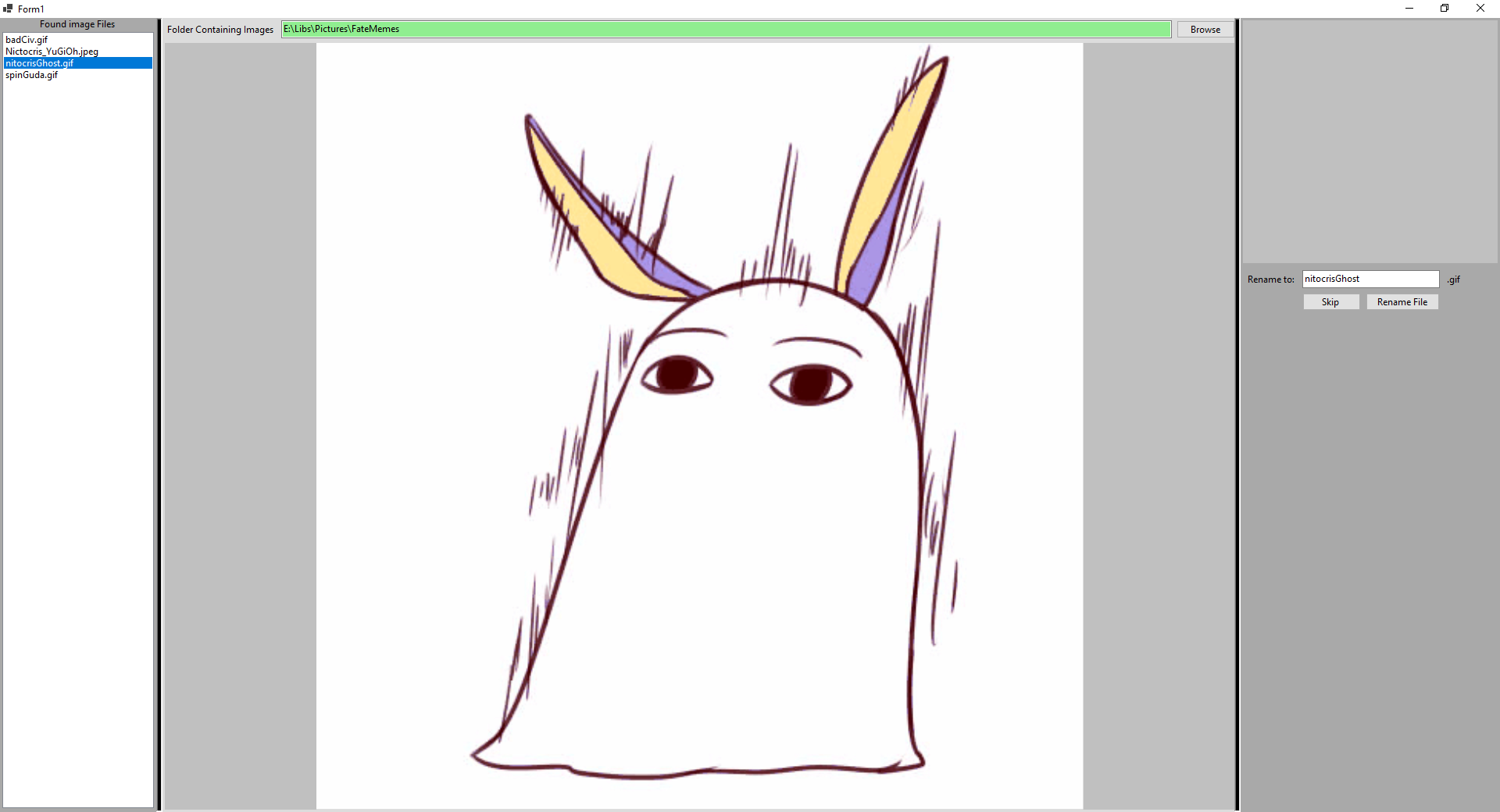Click the folder path input field
1500x812 pixels.
[726, 29]
